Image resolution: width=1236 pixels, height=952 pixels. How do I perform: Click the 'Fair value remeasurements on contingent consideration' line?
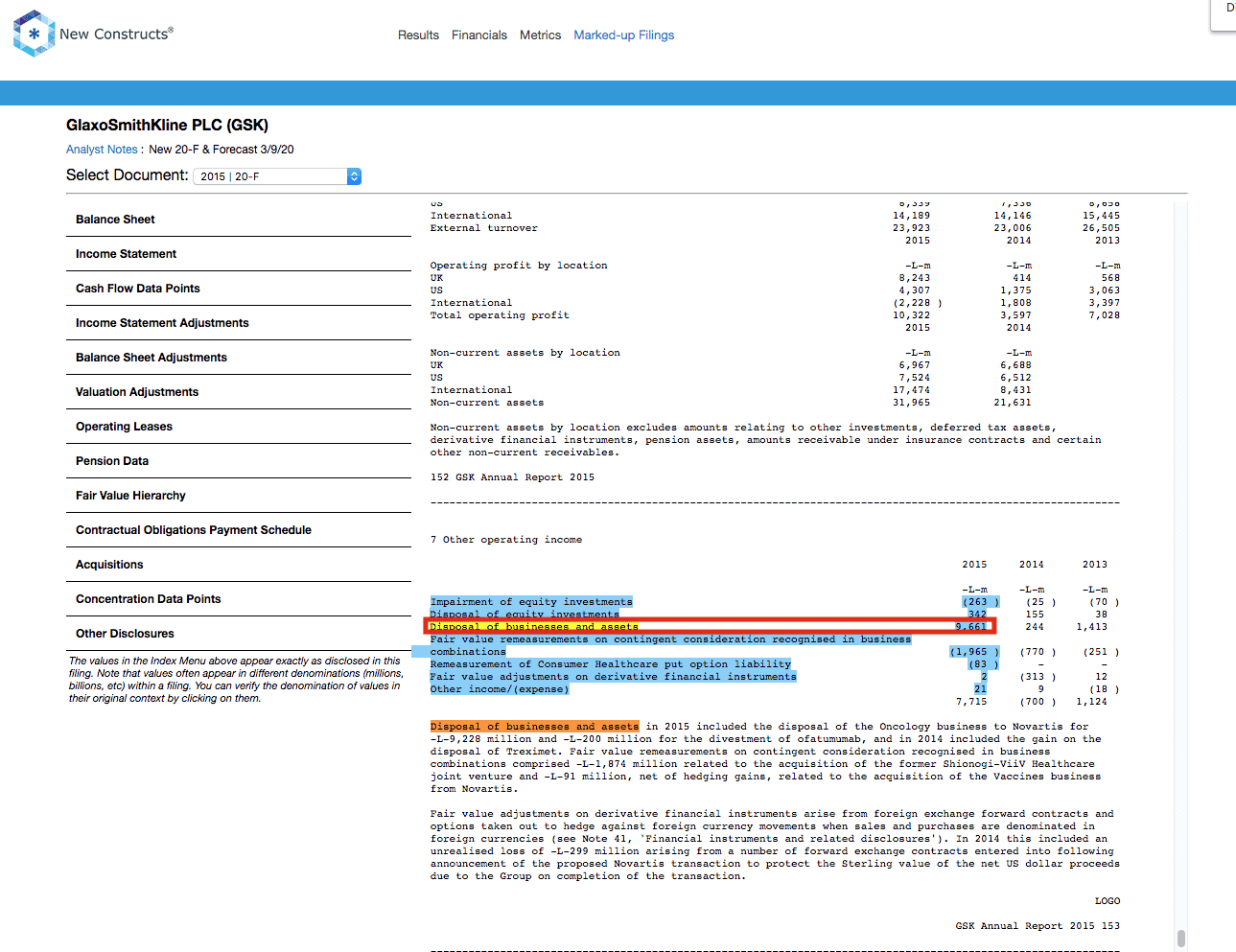(670, 639)
